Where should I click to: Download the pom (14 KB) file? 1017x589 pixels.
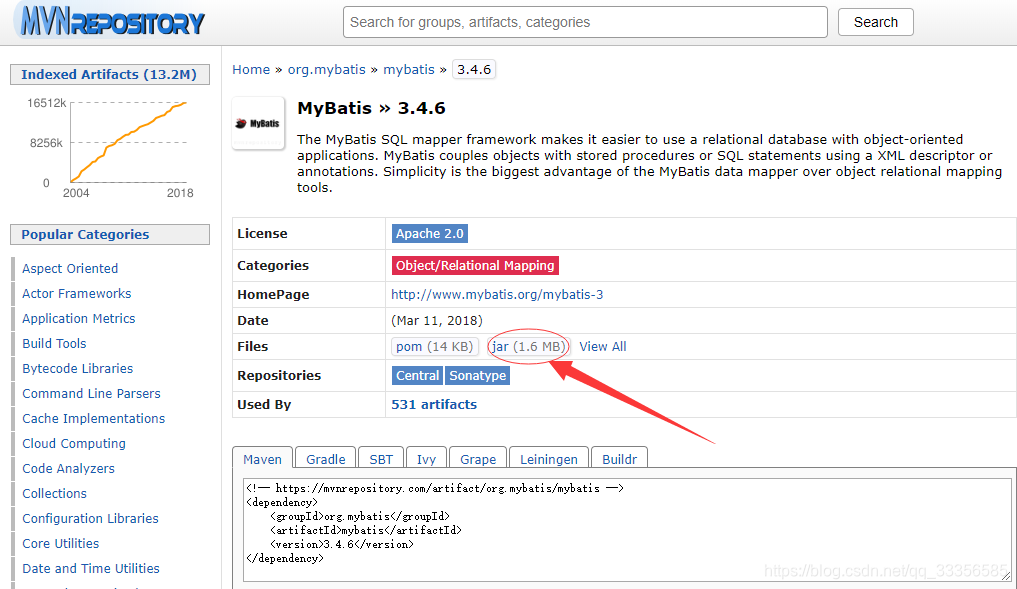435,346
